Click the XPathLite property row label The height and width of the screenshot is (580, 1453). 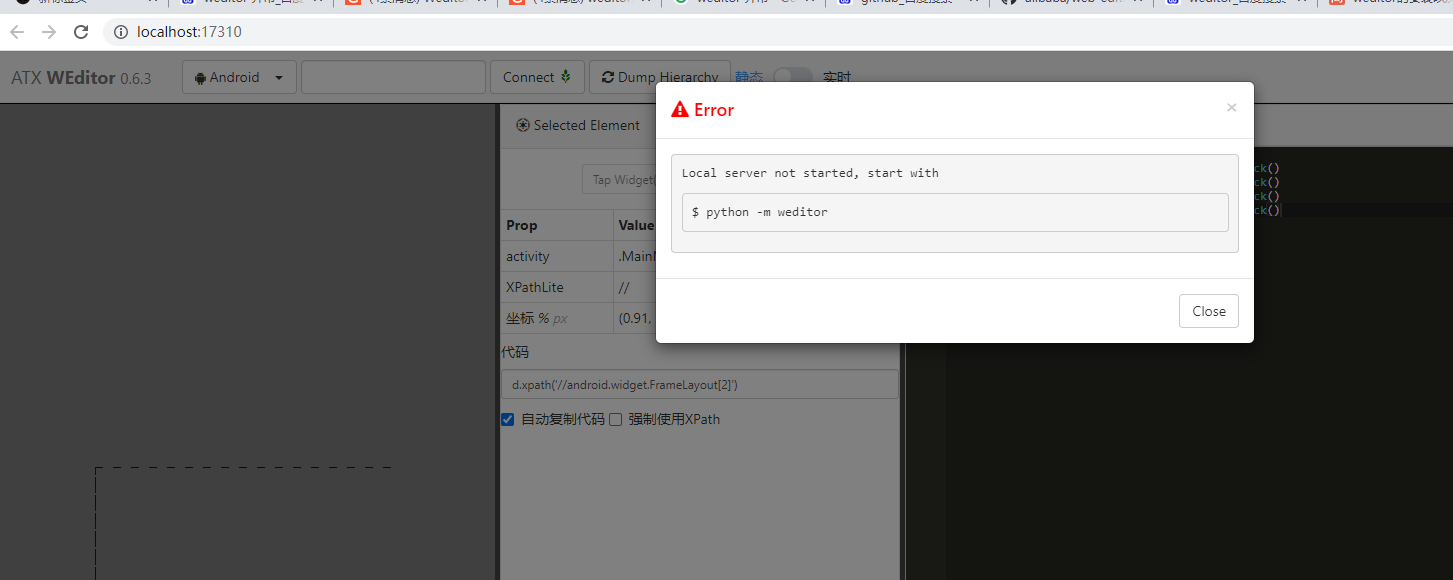(x=535, y=287)
